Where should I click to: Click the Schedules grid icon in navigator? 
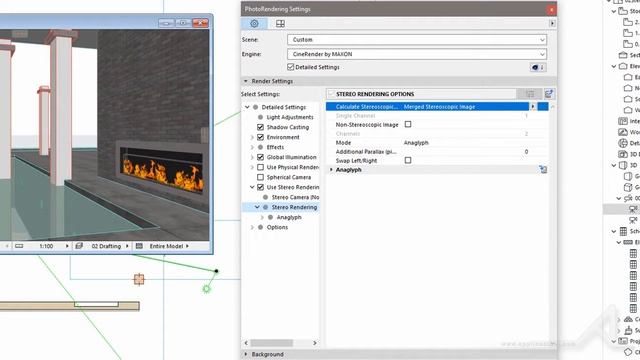[x=623, y=231]
